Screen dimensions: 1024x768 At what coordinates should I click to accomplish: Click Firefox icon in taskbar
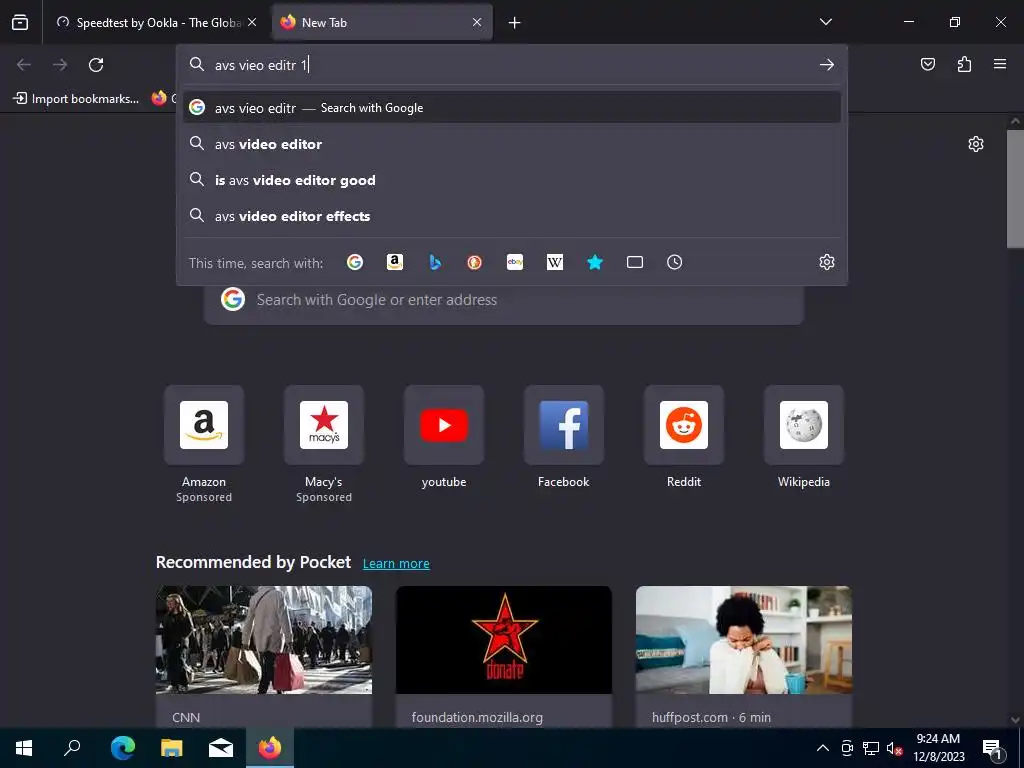[x=270, y=748]
